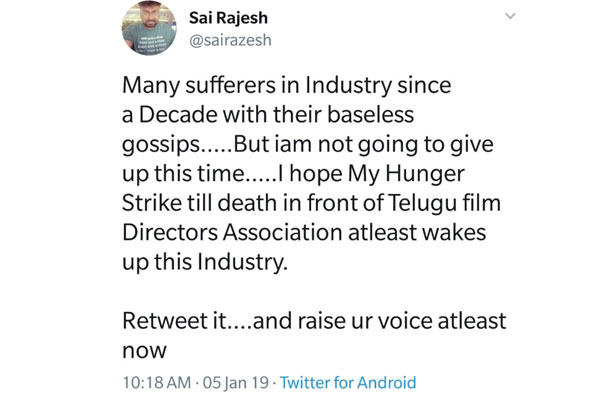
Task: Click the word sufferers in the first line
Action: (230, 85)
